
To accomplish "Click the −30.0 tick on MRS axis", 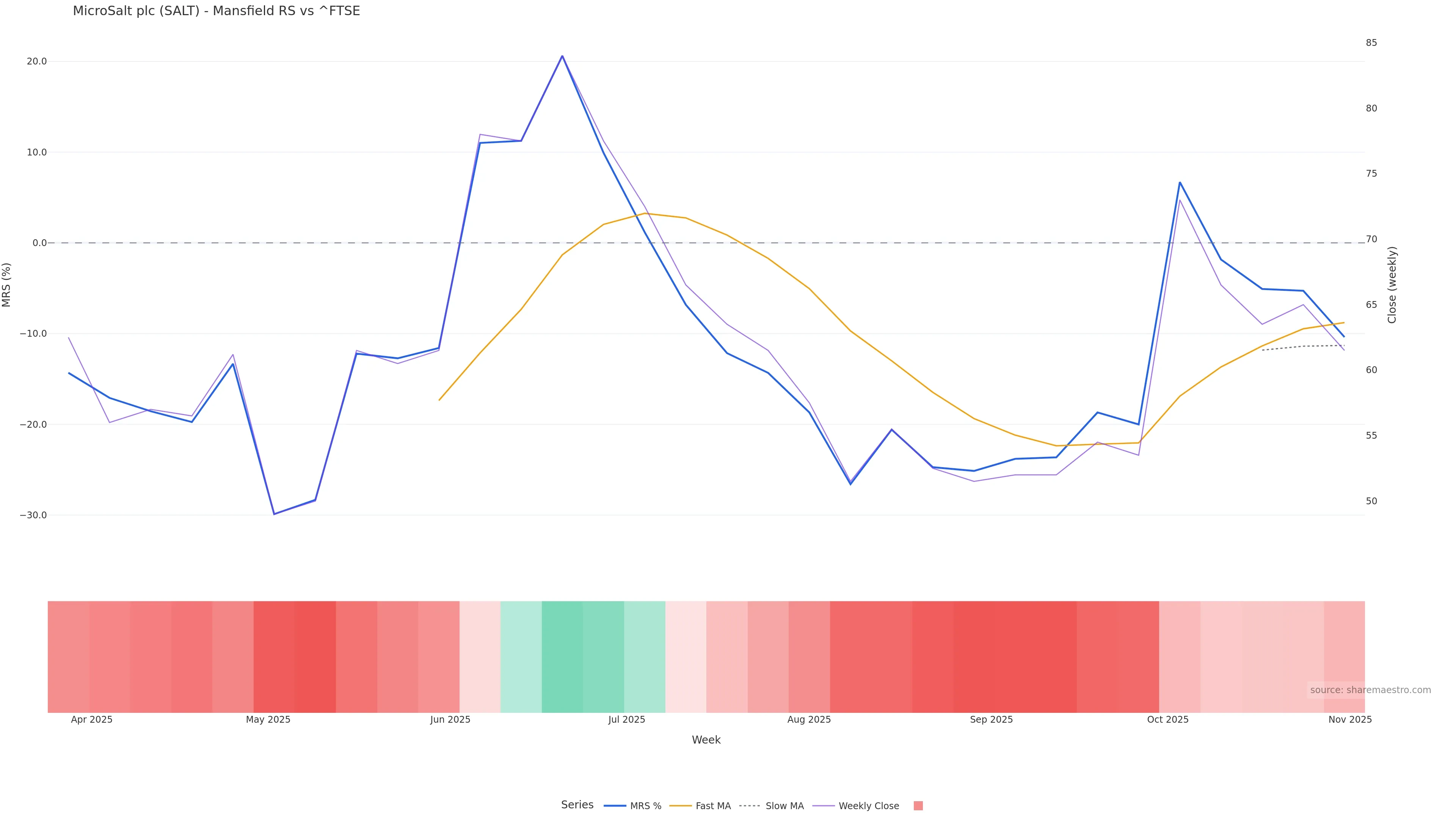I will coord(33,516).
